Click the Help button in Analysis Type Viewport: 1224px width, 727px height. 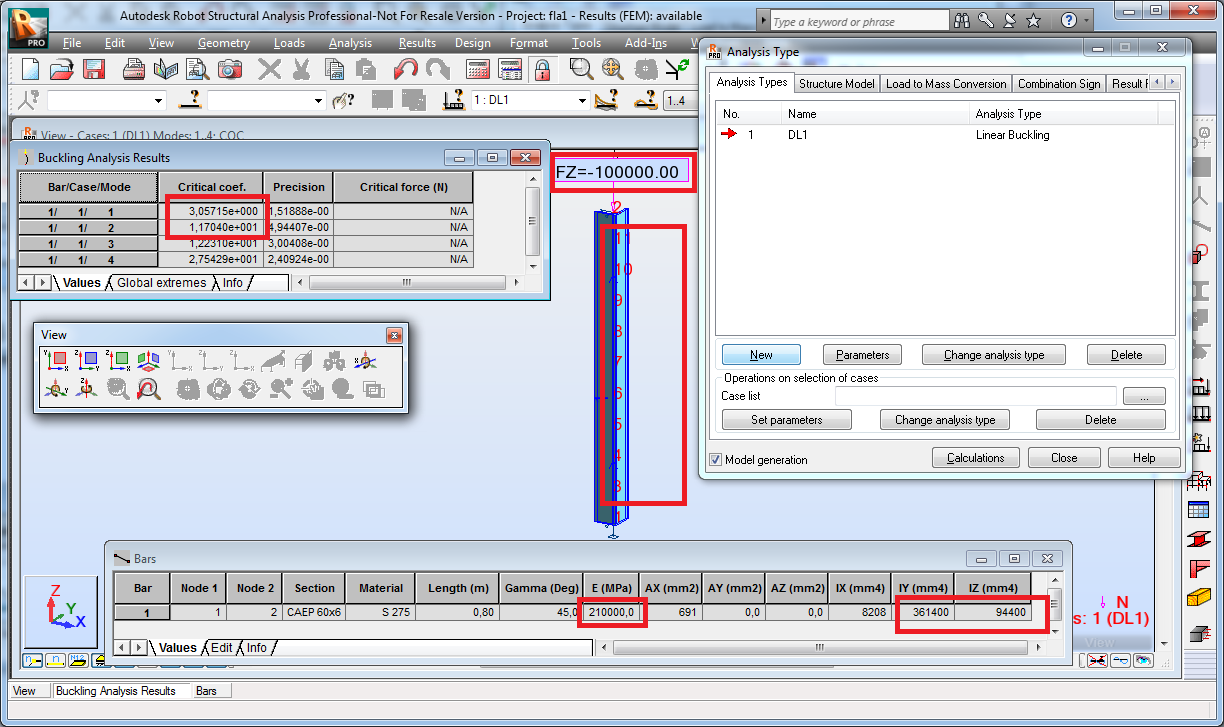point(1144,458)
